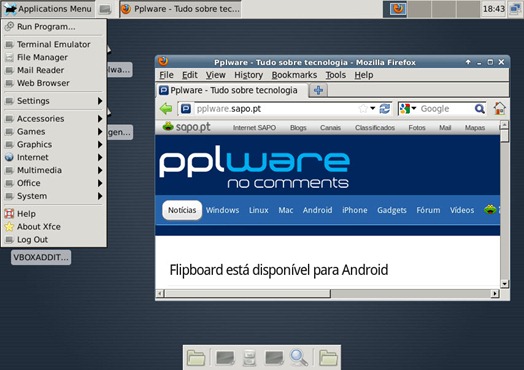Open the Fórum navigation link
This screenshot has width=524, height=370.
point(428,210)
